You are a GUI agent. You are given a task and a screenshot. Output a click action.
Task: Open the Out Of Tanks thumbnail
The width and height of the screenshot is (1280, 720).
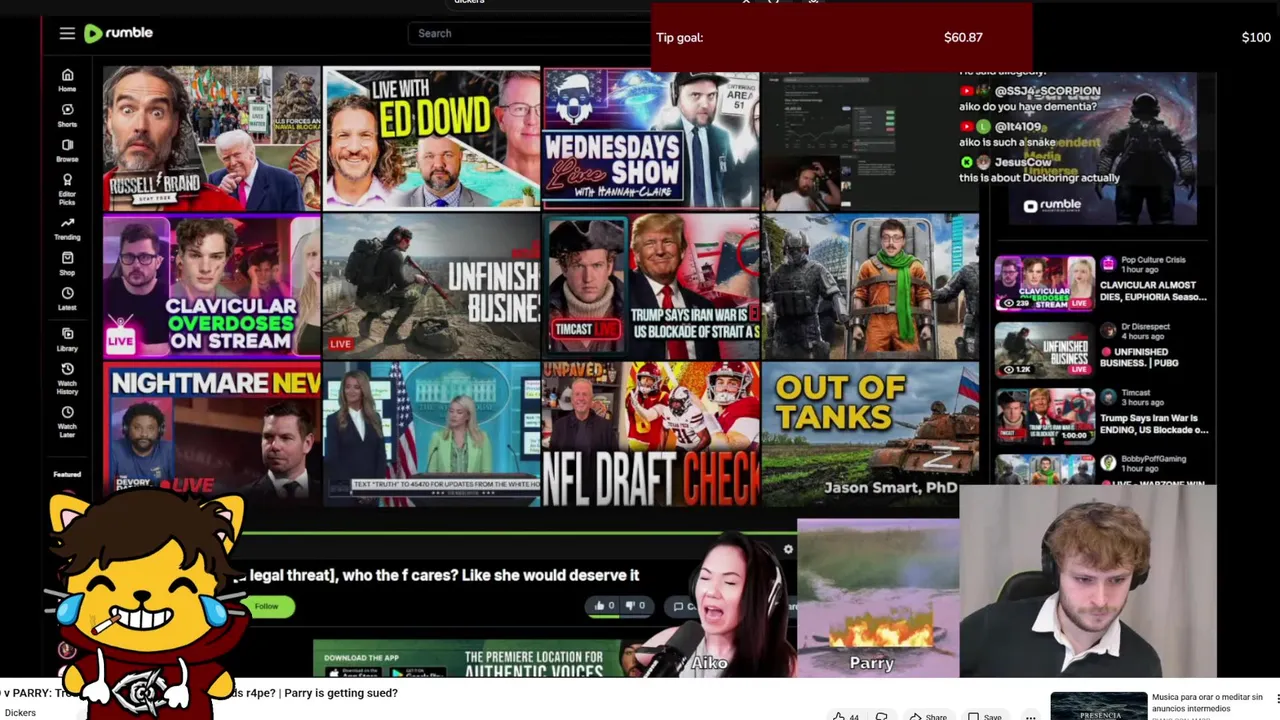pos(871,432)
